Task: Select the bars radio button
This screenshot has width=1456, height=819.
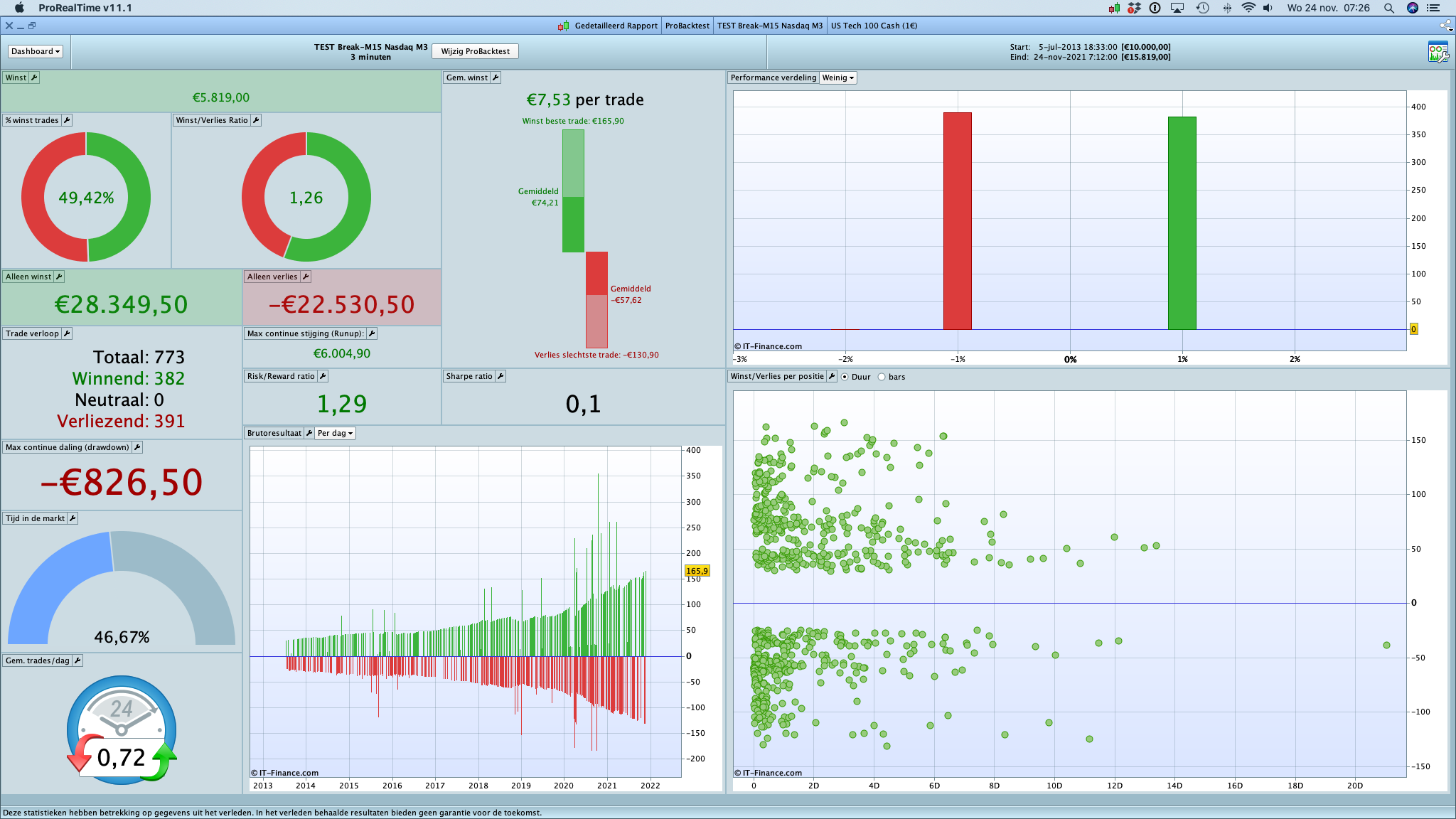Action: 882,377
